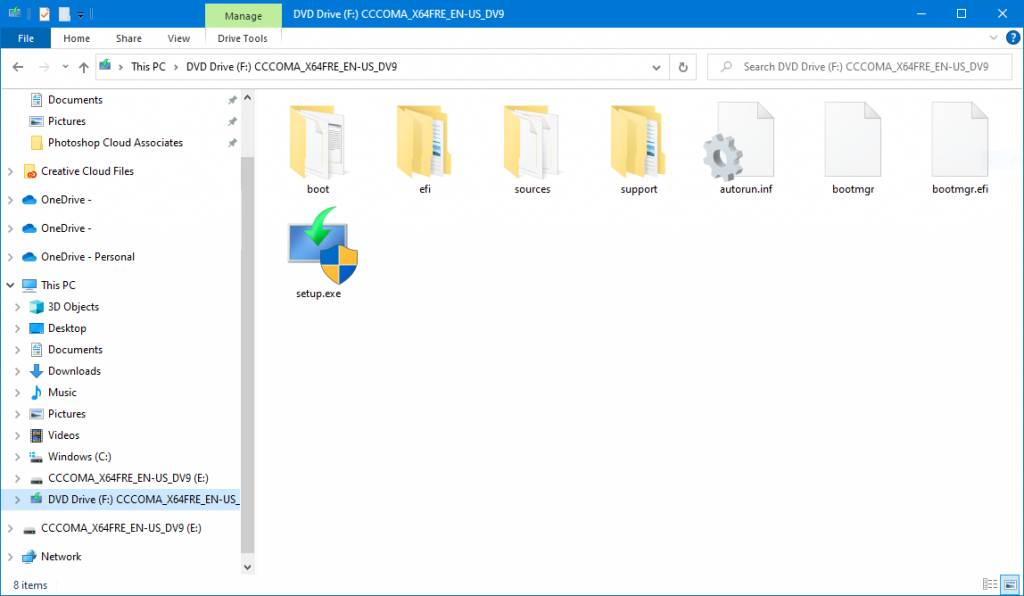The height and width of the screenshot is (596, 1024).
Task: Open the Home ribbon tab
Action: 76,39
